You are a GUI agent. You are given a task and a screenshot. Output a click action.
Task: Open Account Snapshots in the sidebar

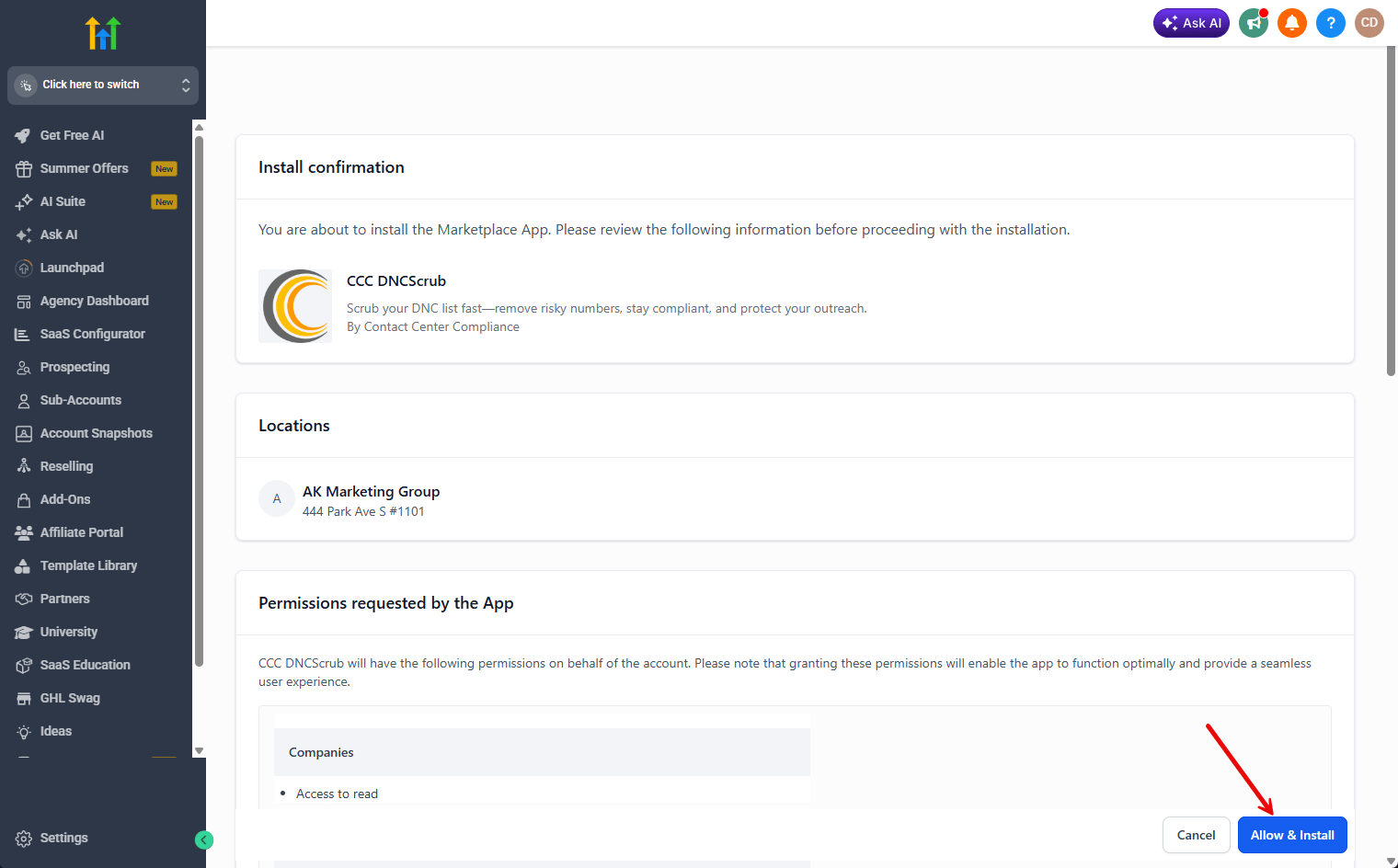coord(96,433)
